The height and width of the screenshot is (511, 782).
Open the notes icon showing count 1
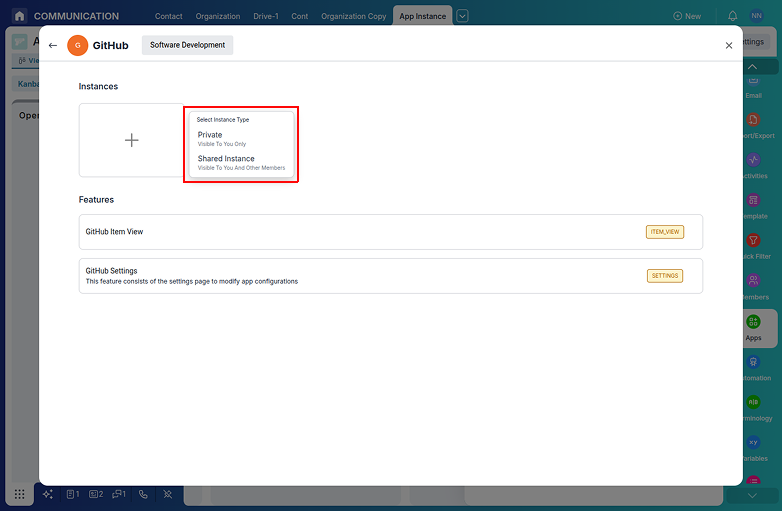coord(73,494)
